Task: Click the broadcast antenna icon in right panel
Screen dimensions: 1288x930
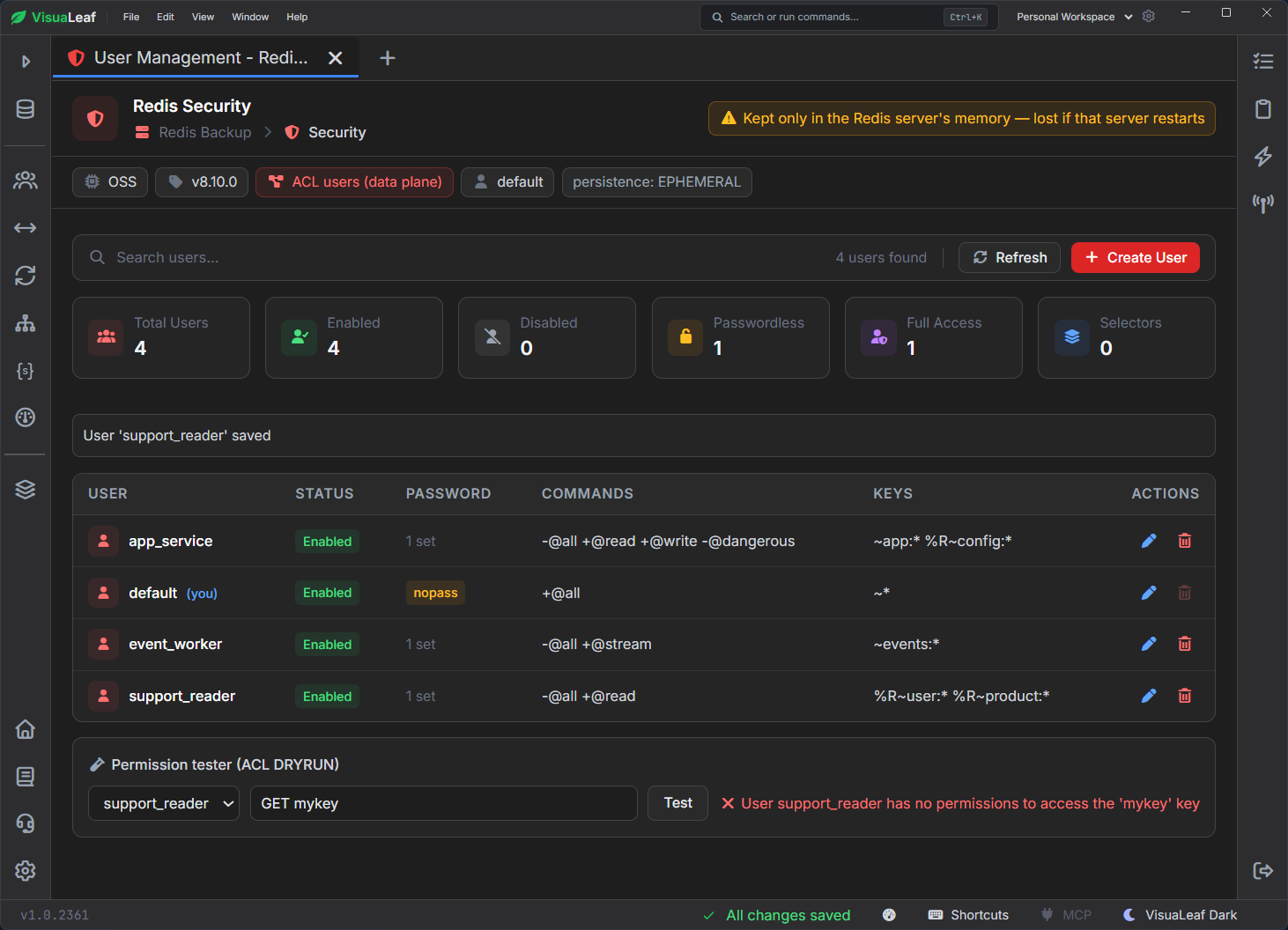Action: (1263, 203)
